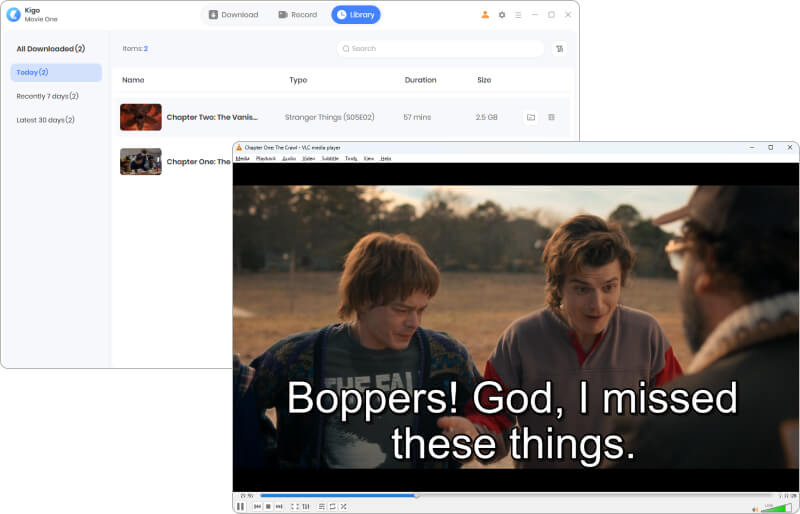Click the filter icon beside the search box
Image resolution: width=800 pixels, height=514 pixels.
pos(560,48)
